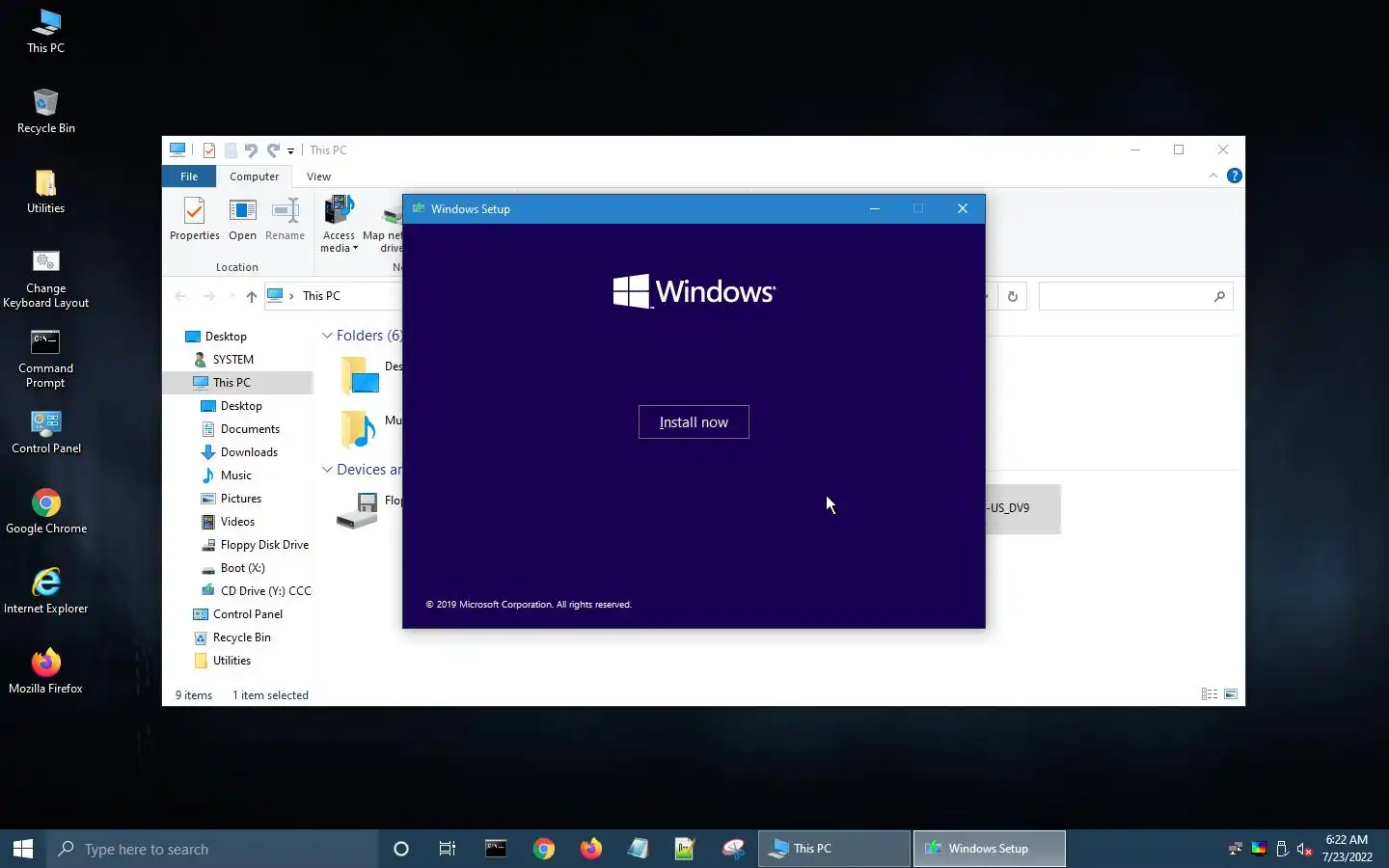Screen dimensions: 1389x868
Task: Switch to the View ribbon tab
Action: 318,176
